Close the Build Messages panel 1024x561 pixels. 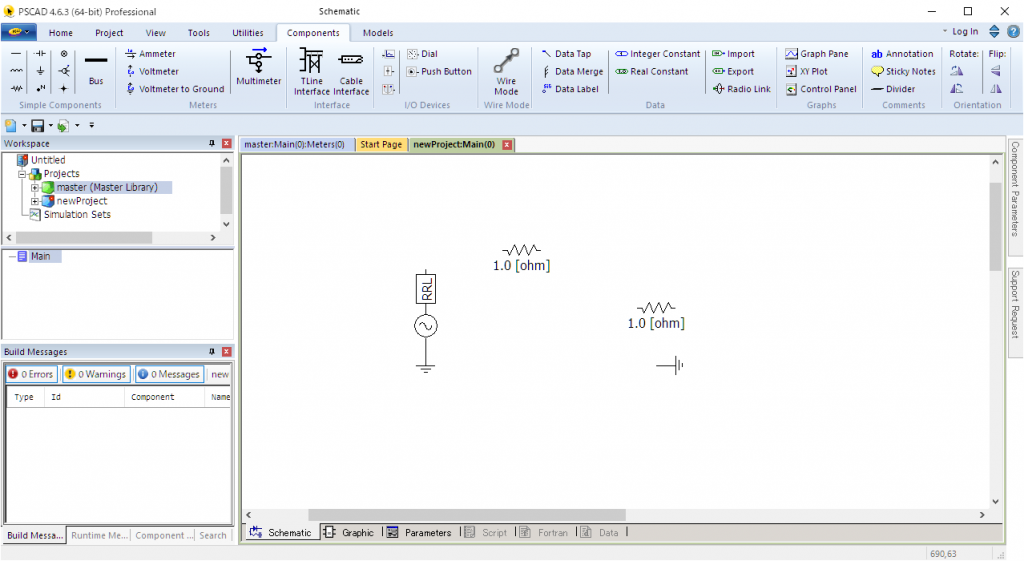coord(226,352)
